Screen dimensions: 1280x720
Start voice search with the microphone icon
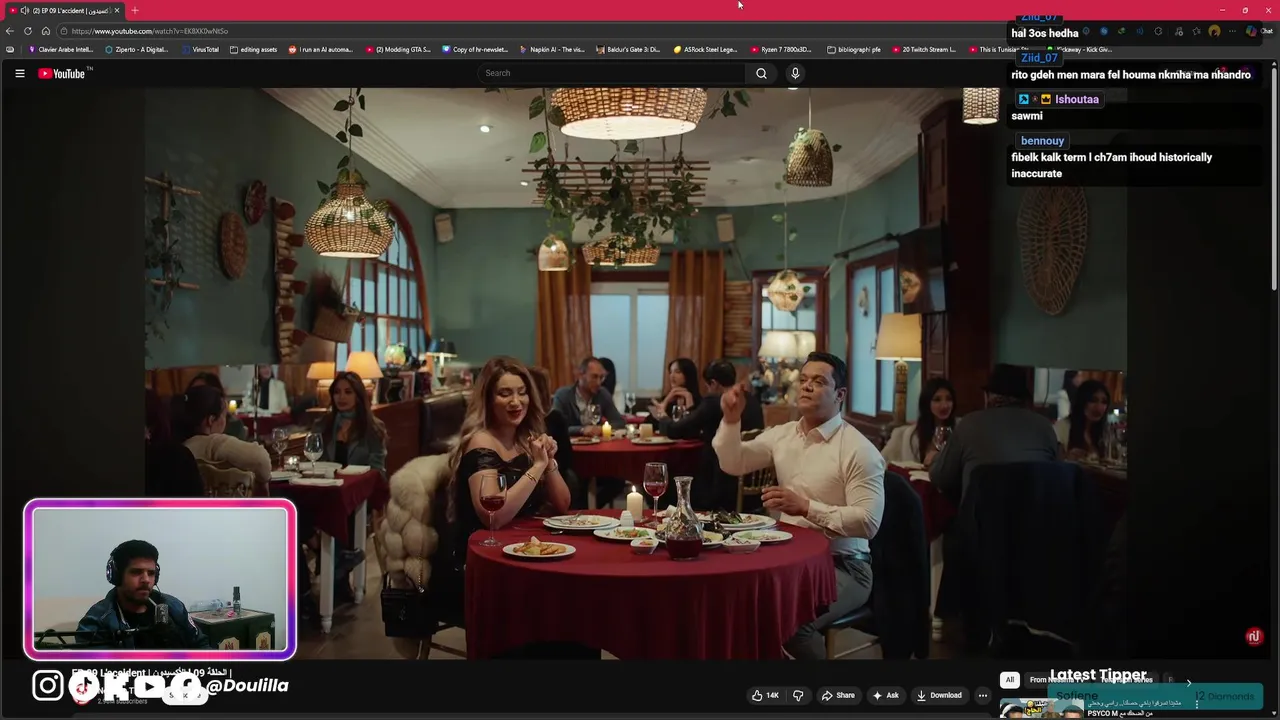(795, 73)
